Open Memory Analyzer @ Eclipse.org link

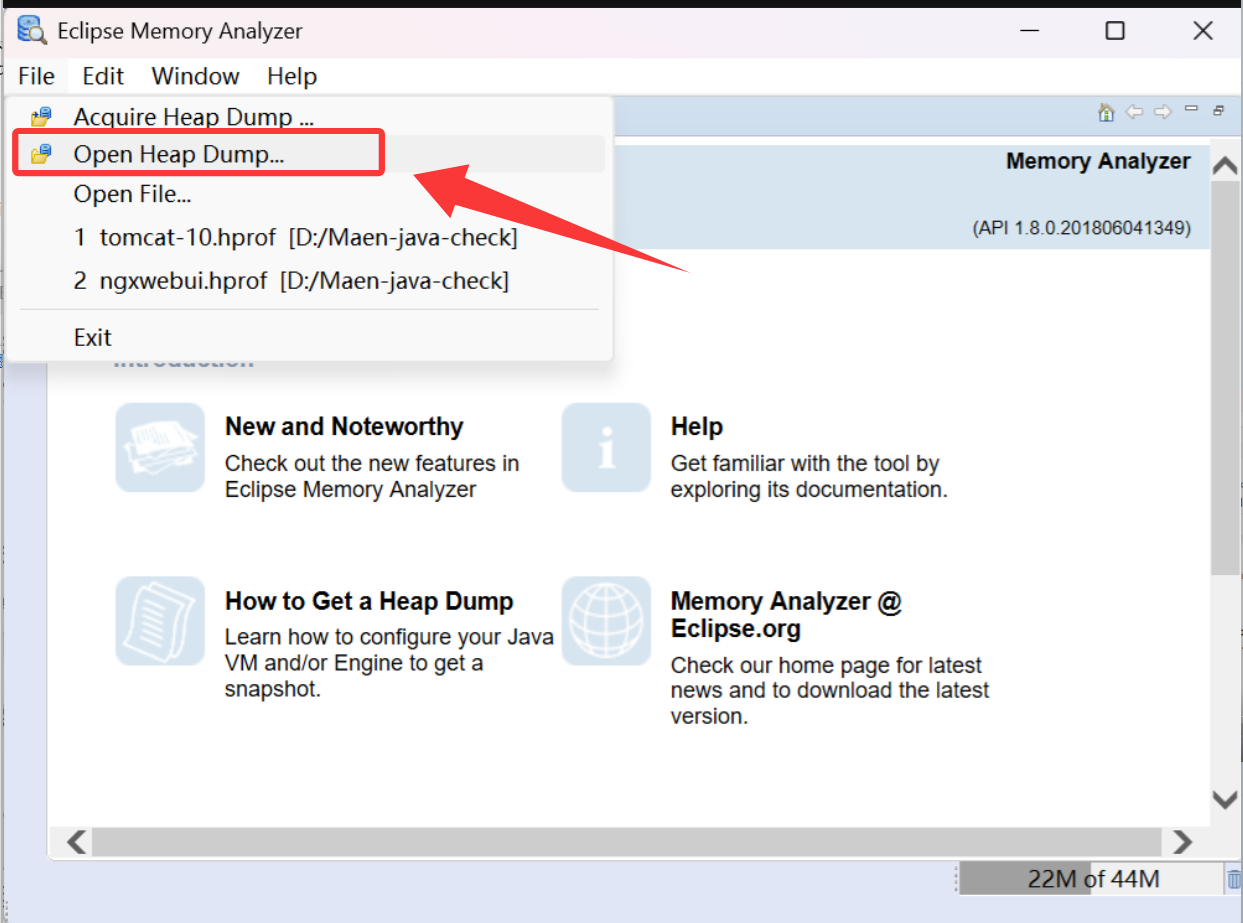coord(786,615)
